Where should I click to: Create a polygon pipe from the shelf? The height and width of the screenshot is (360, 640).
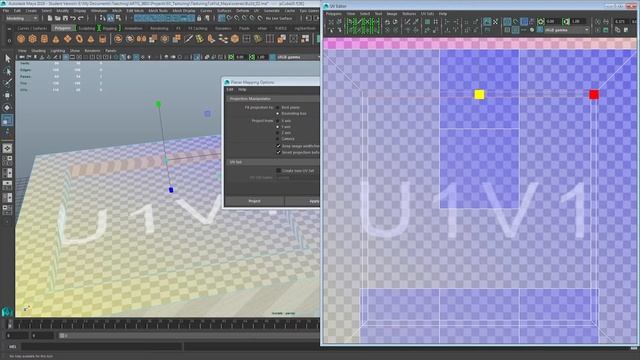coord(102,39)
